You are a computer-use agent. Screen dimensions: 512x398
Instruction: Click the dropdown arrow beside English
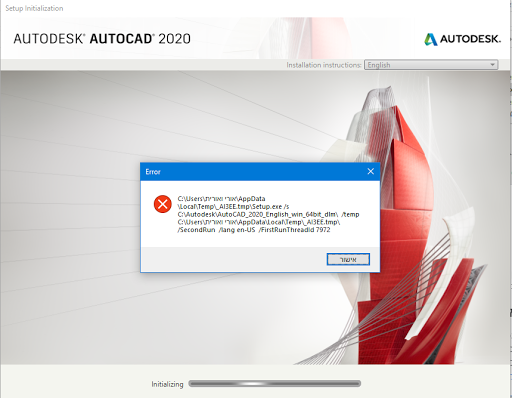click(x=492, y=65)
